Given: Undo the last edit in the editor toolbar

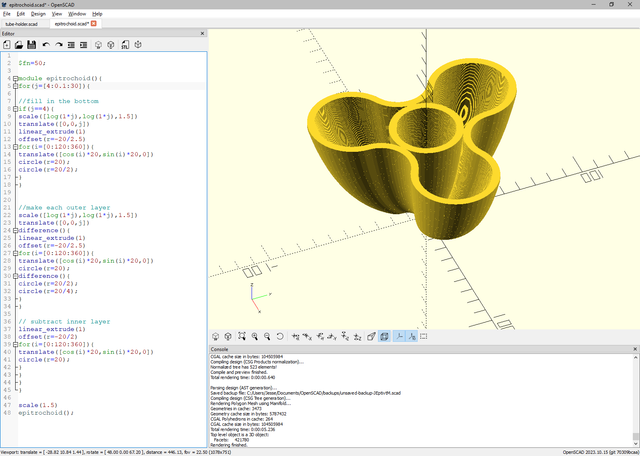Looking at the screenshot, I should [x=46, y=44].
